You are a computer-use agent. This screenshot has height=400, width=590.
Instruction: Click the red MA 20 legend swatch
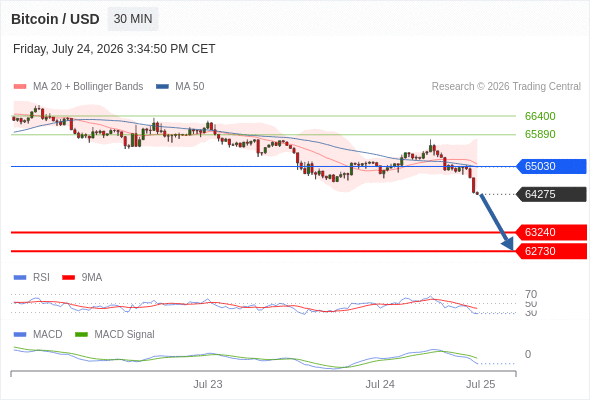click(x=20, y=87)
